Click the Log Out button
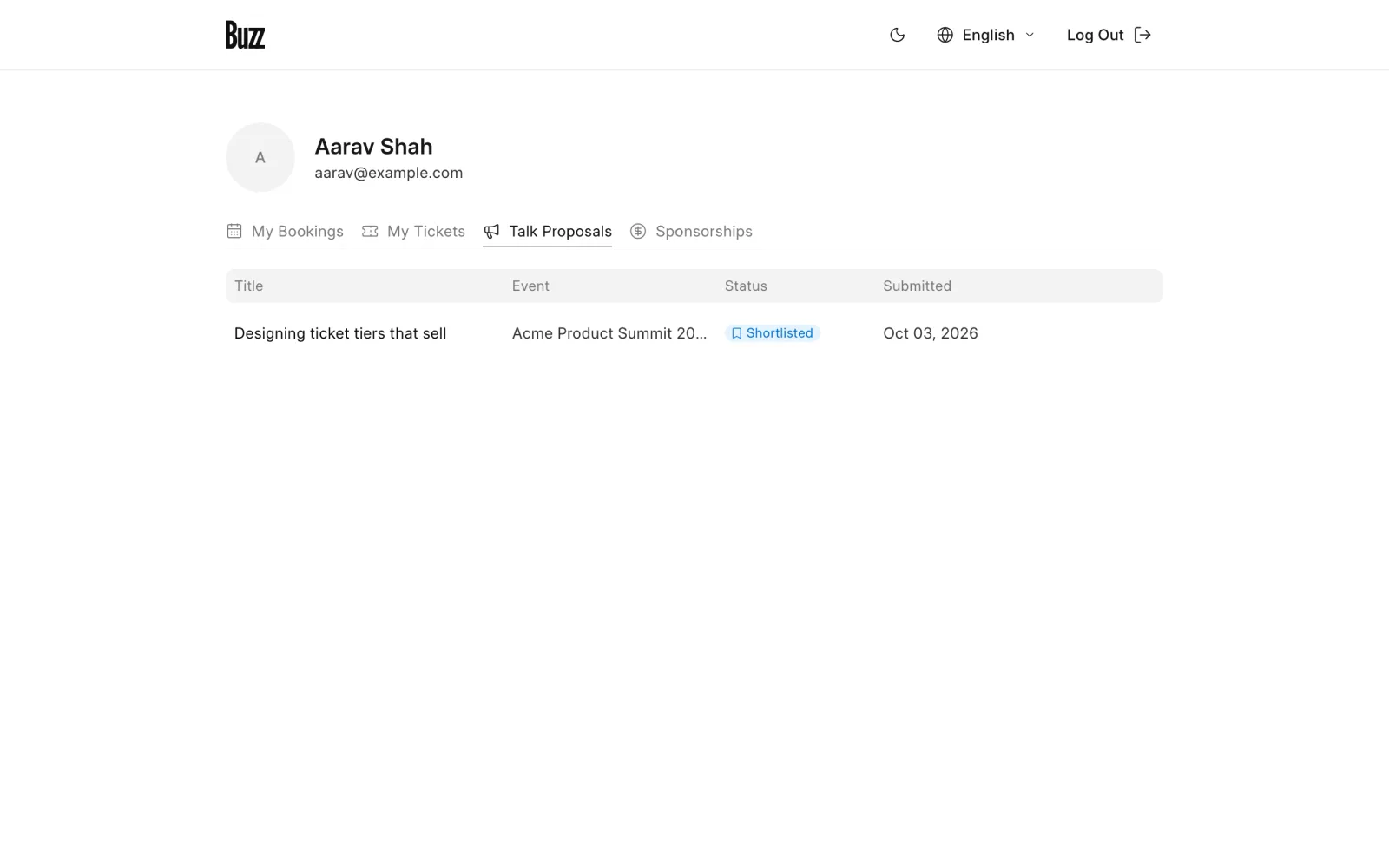The image size is (1389, 868). [x=1109, y=35]
